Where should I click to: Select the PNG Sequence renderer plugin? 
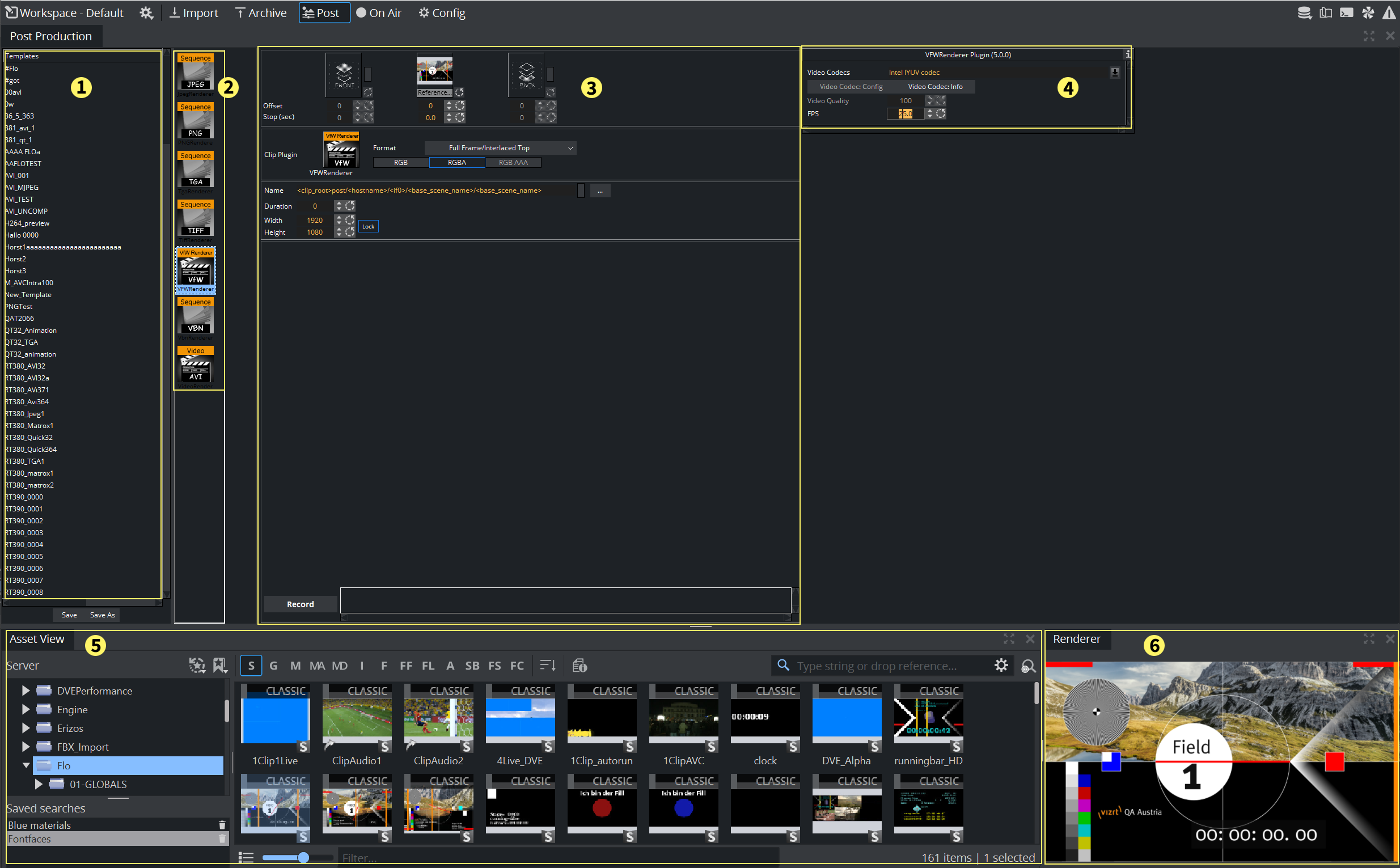pyautogui.click(x=196, y=124)
